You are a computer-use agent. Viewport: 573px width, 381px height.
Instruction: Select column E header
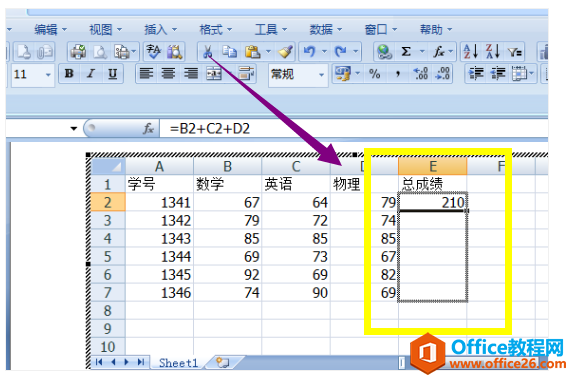pyautogui.click(x=433, y=167)
